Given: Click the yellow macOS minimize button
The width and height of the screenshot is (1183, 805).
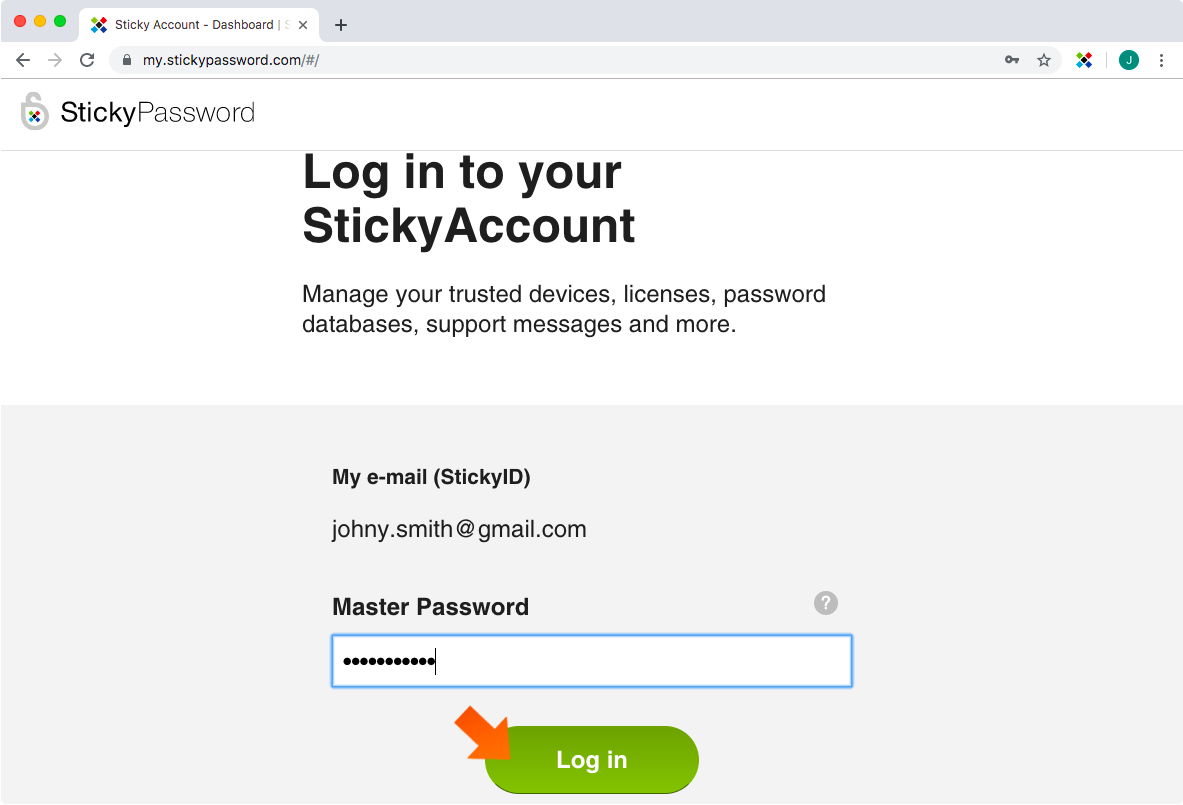Looking at the screenshot, I should (x=40, y=21).
